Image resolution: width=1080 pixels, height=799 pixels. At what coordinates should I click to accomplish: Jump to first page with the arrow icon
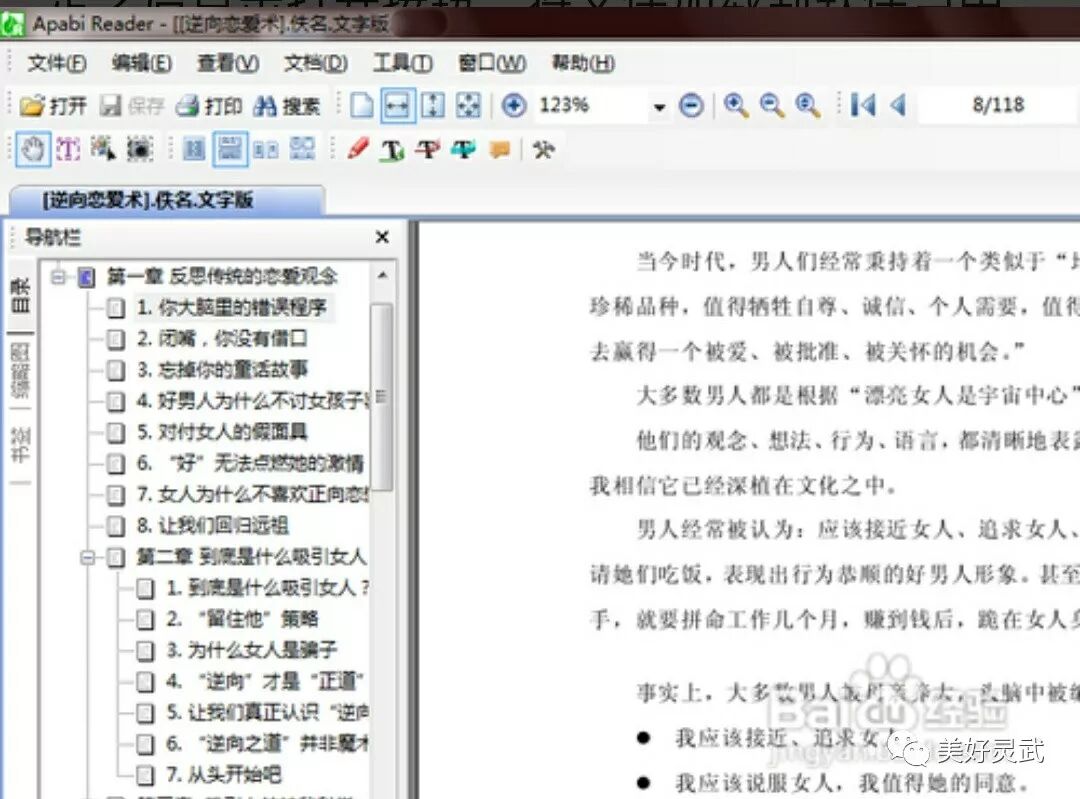coord(862,103)
